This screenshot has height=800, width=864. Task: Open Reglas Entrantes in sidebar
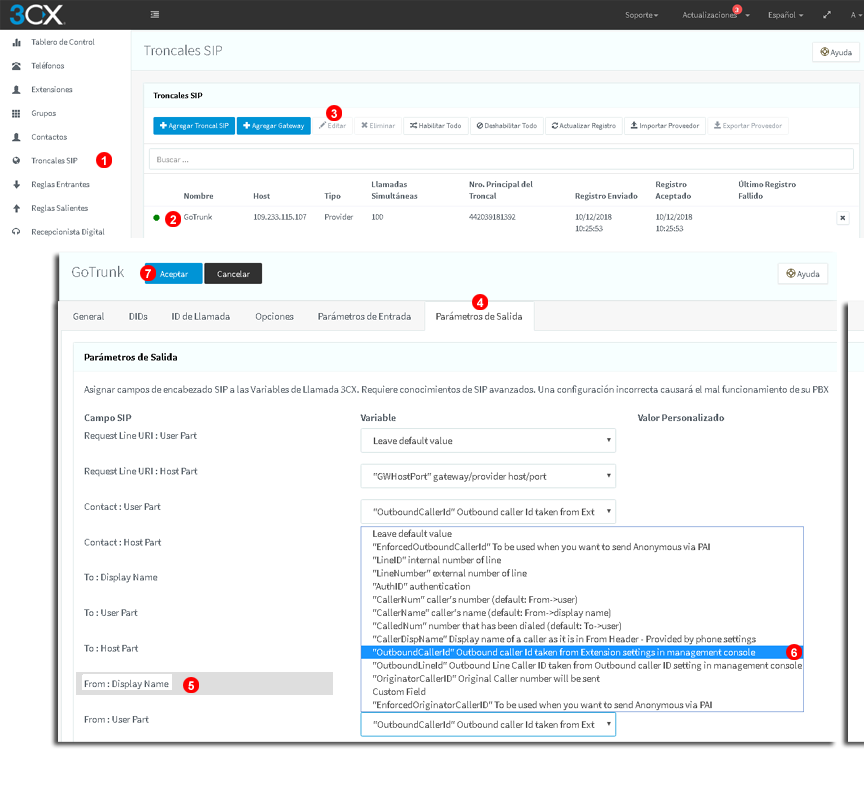60,184
